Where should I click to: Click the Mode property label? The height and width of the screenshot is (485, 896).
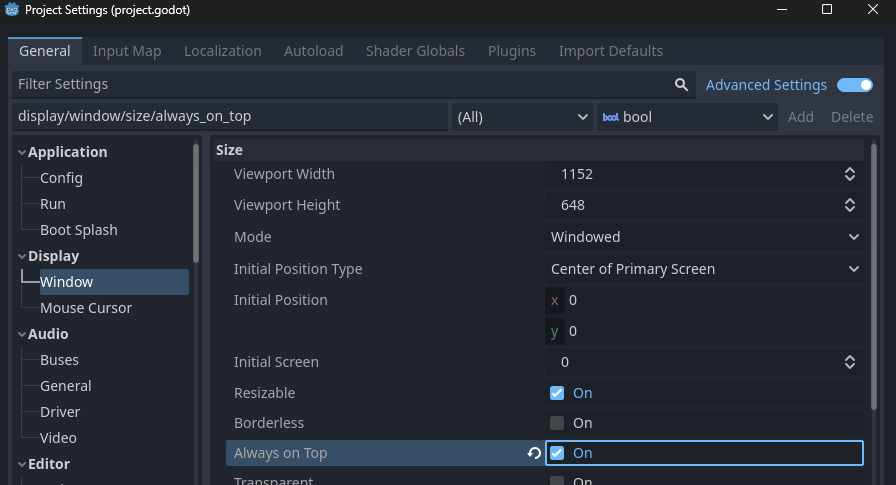(253, 237)
